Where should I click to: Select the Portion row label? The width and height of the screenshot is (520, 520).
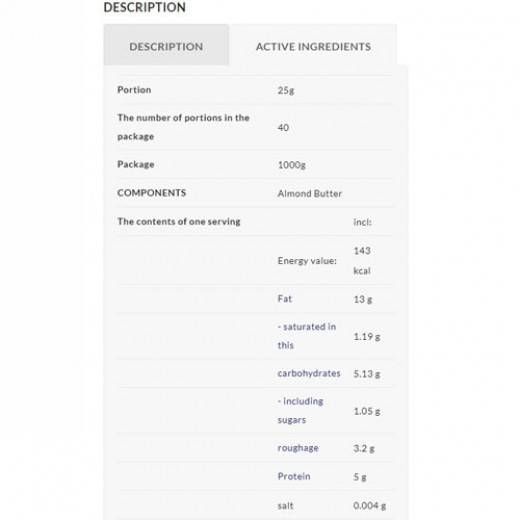(134, 90)
